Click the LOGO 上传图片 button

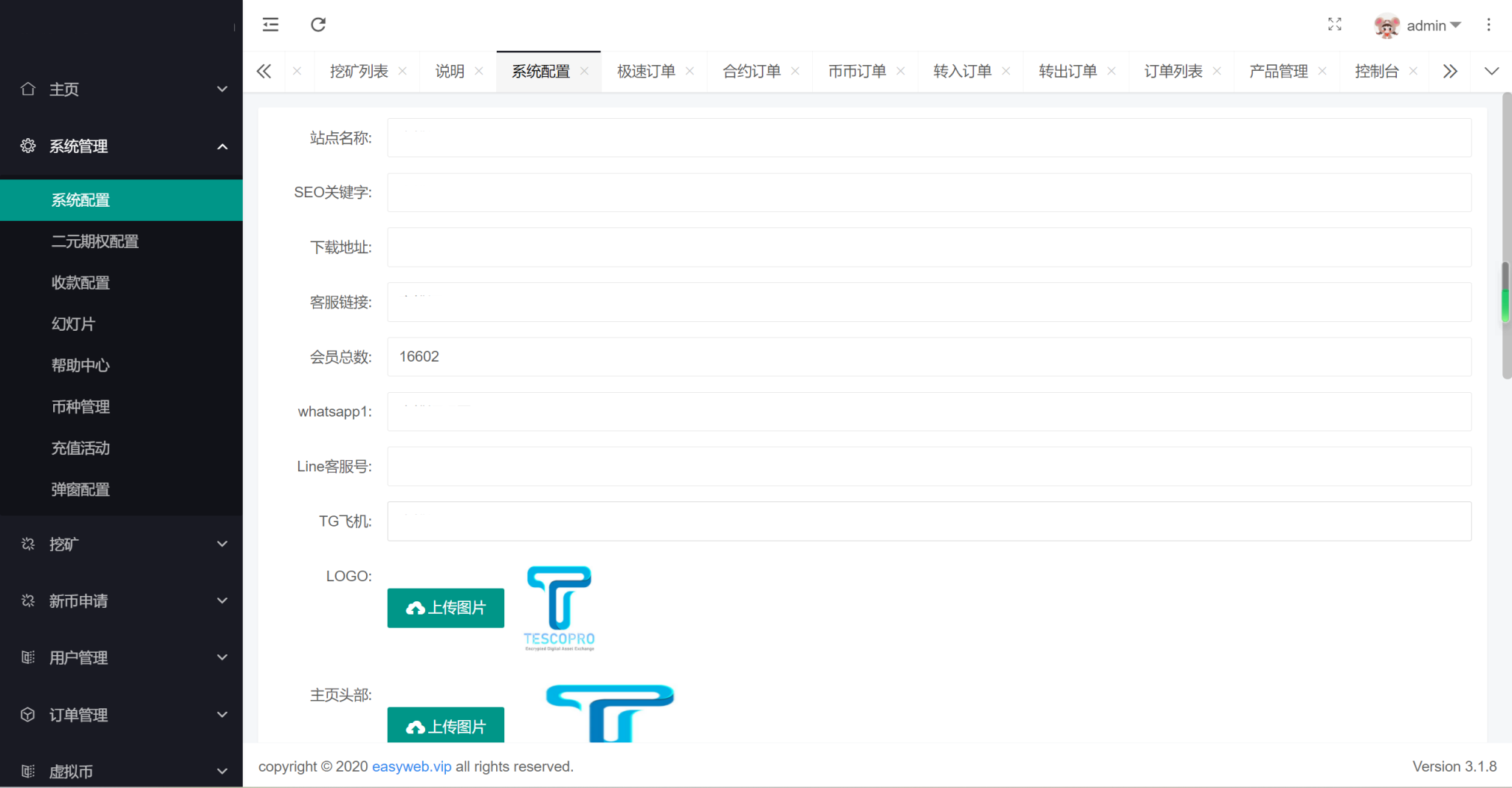445,608
